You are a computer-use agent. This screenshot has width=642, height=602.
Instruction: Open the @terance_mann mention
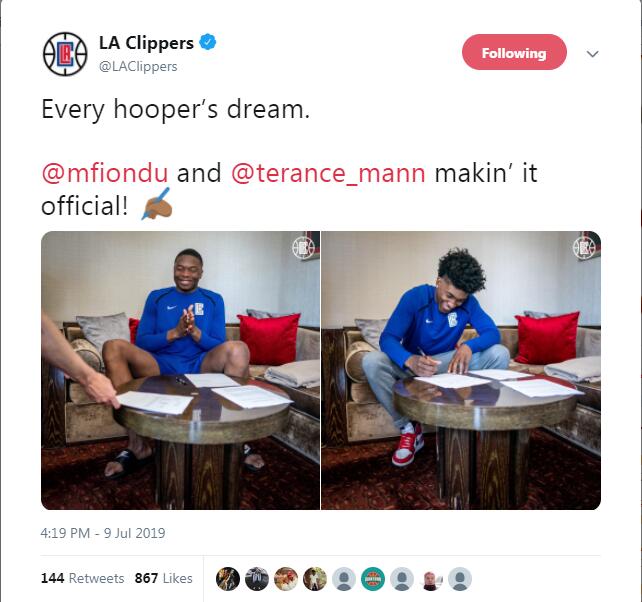pos(328,173)
